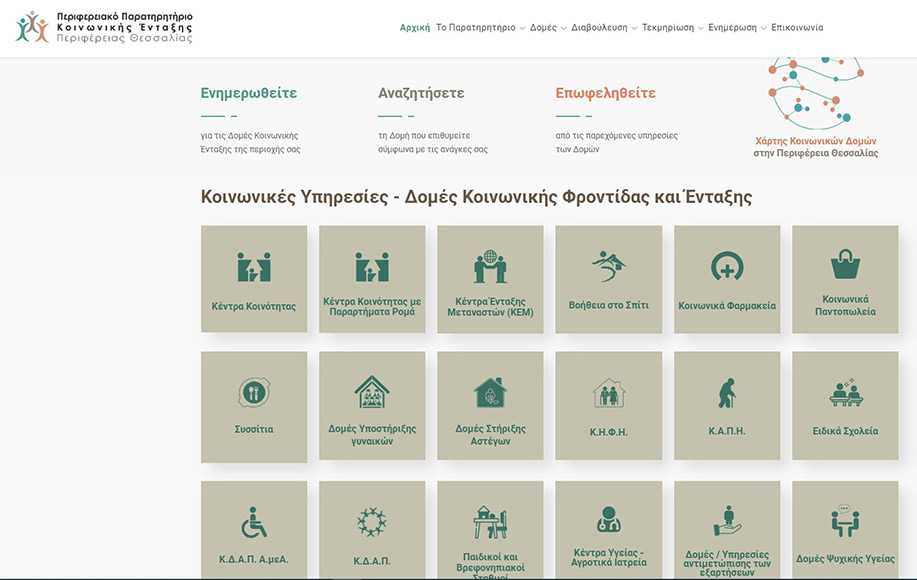Image resolution: width=917 pixels, height=580 pixels.
Task: Open the Δομές menu item
Action: pos(543,27)
